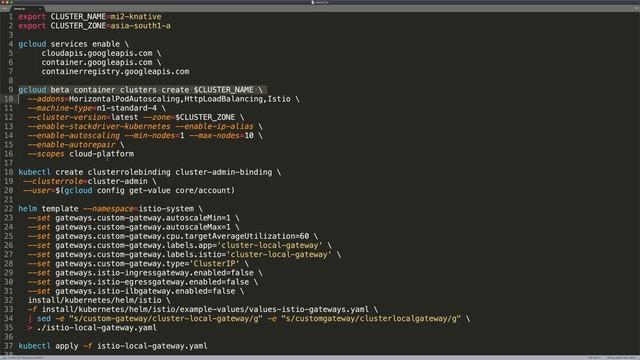Click 'HorizontalPodAutoscaling' in the addons list
This screenshot has height=360, width=640.
pyautogui.click(x=124, y=99)
